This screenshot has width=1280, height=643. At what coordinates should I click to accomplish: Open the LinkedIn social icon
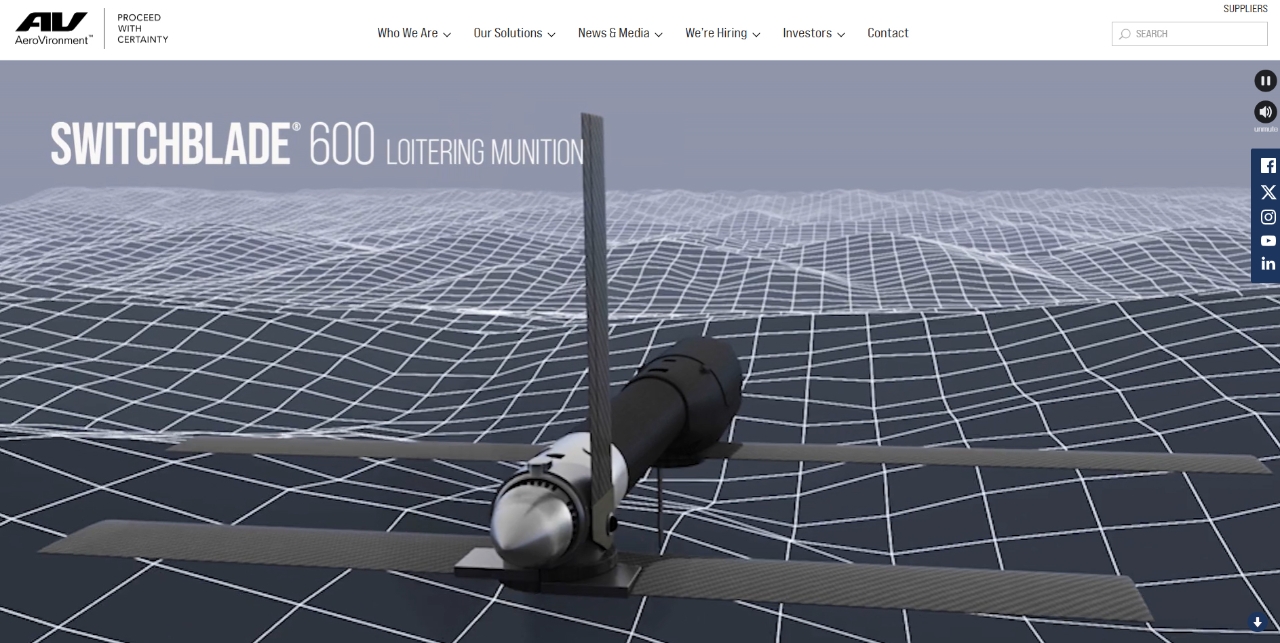[1268, 264]
